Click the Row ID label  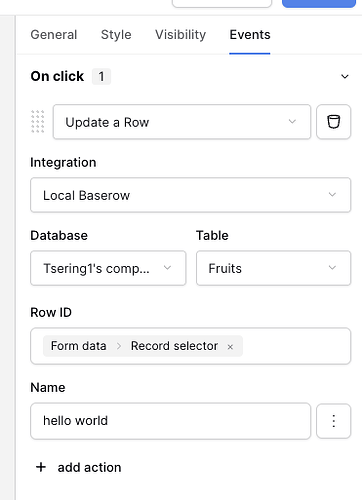click(x=51, y=312)
